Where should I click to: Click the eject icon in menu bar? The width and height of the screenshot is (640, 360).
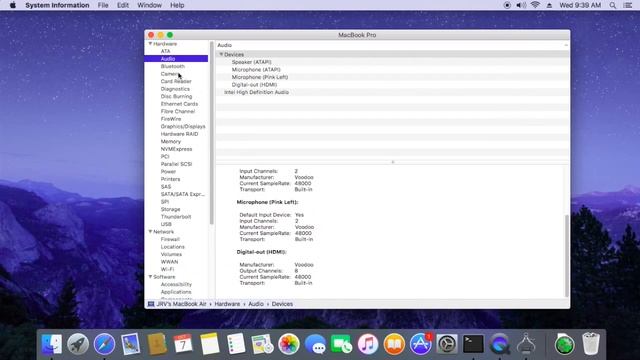pos(549,5)
